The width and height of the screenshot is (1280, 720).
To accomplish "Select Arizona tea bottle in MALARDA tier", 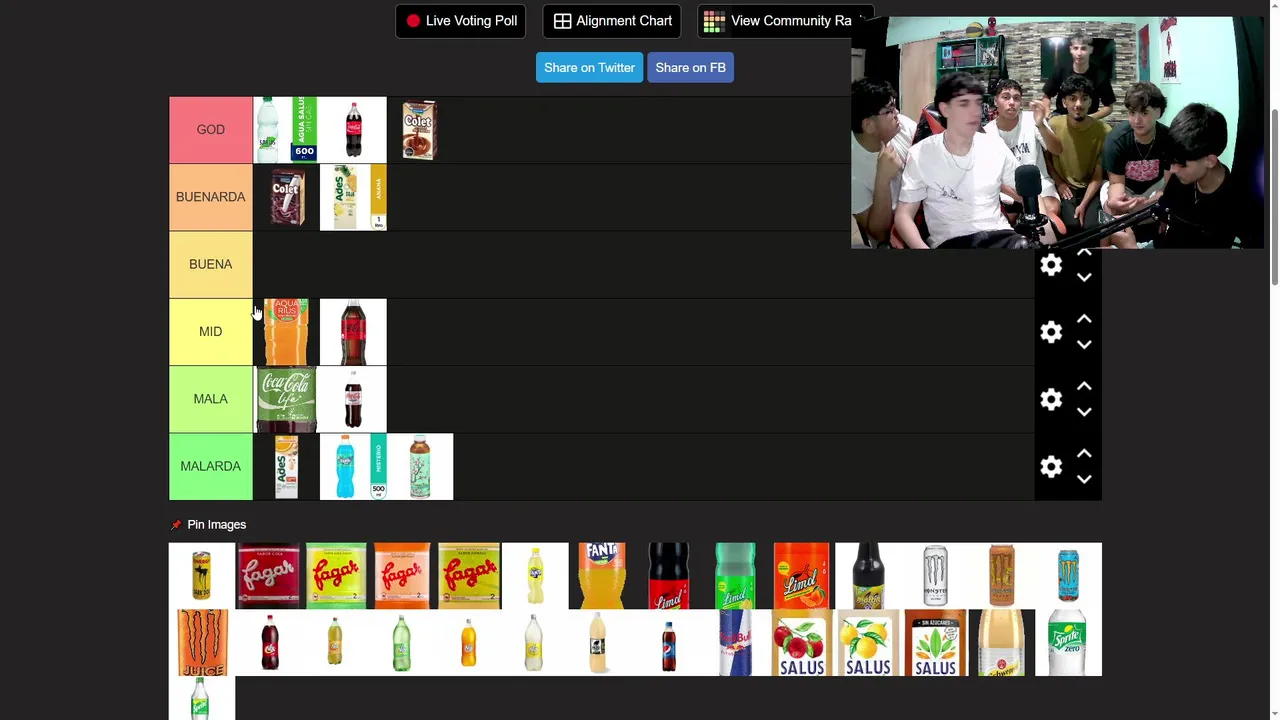I will click(420, 466).
